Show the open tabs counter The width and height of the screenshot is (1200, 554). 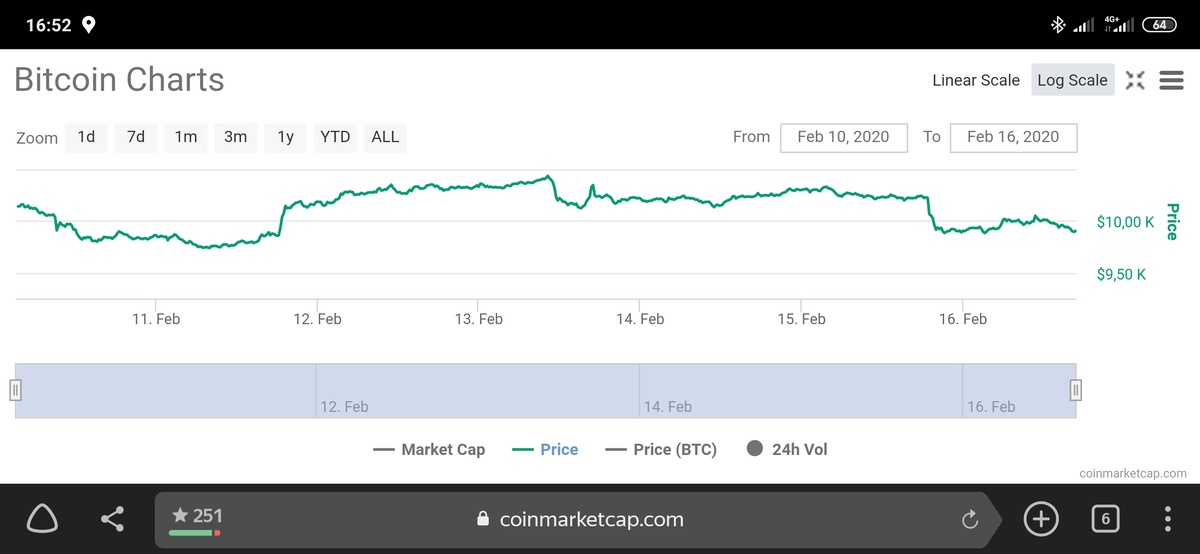[x=1105, y=519]
